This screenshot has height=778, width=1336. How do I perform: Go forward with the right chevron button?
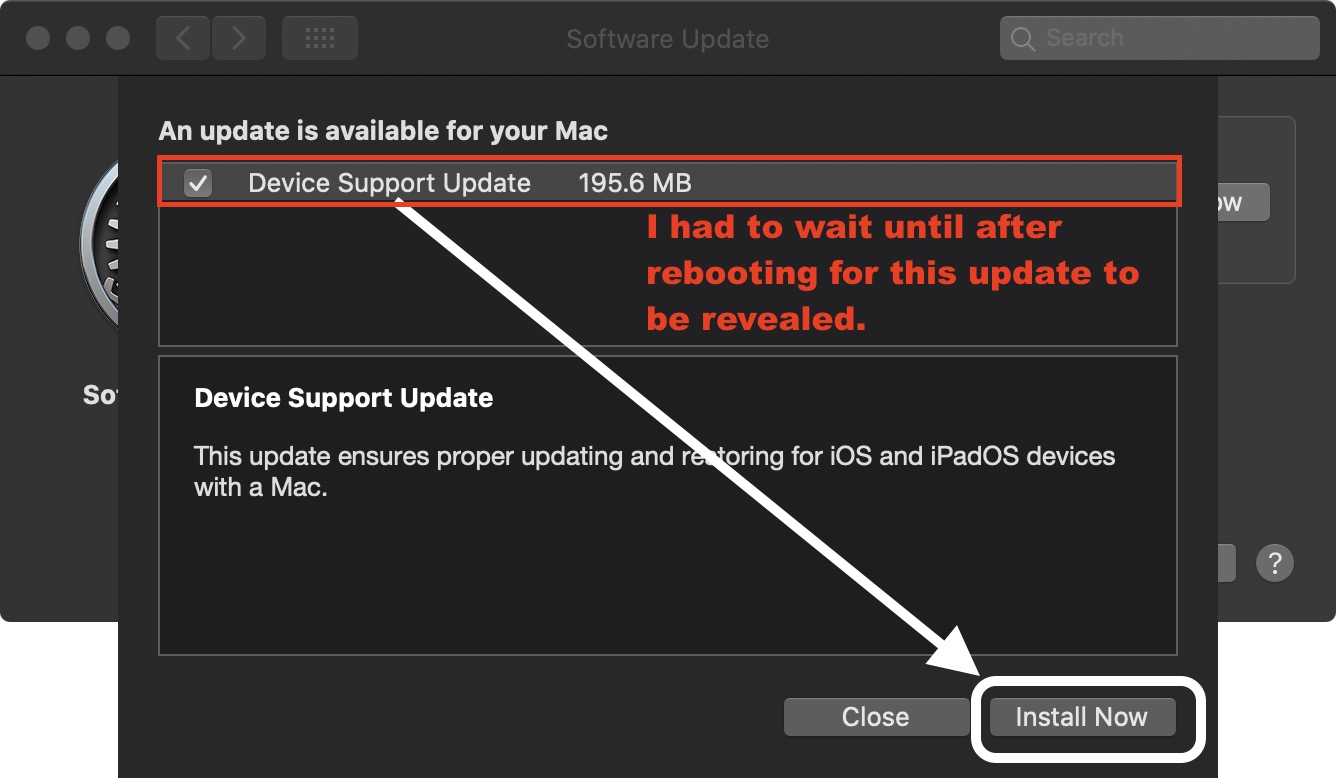tap(237, 38)
